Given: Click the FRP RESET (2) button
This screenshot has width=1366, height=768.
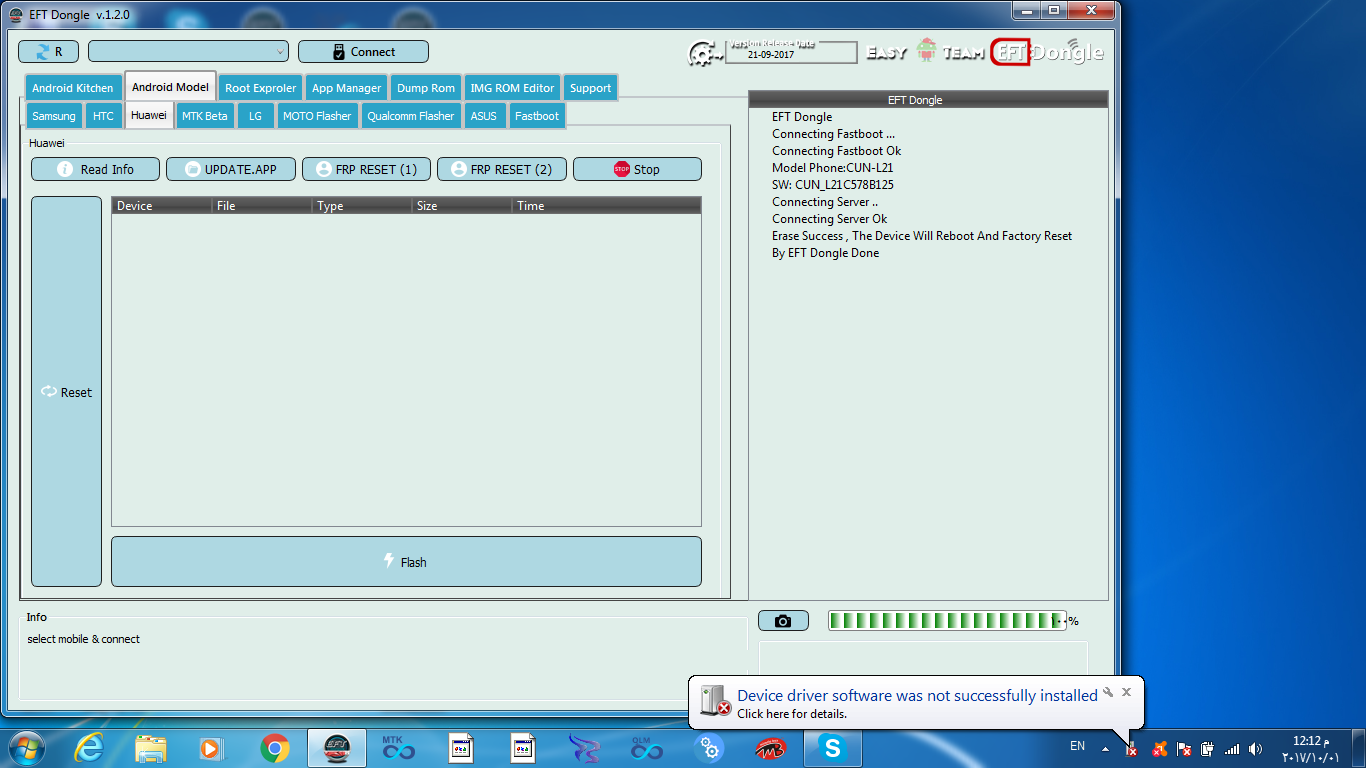Looking at the screenshot, I should [502, 169].
